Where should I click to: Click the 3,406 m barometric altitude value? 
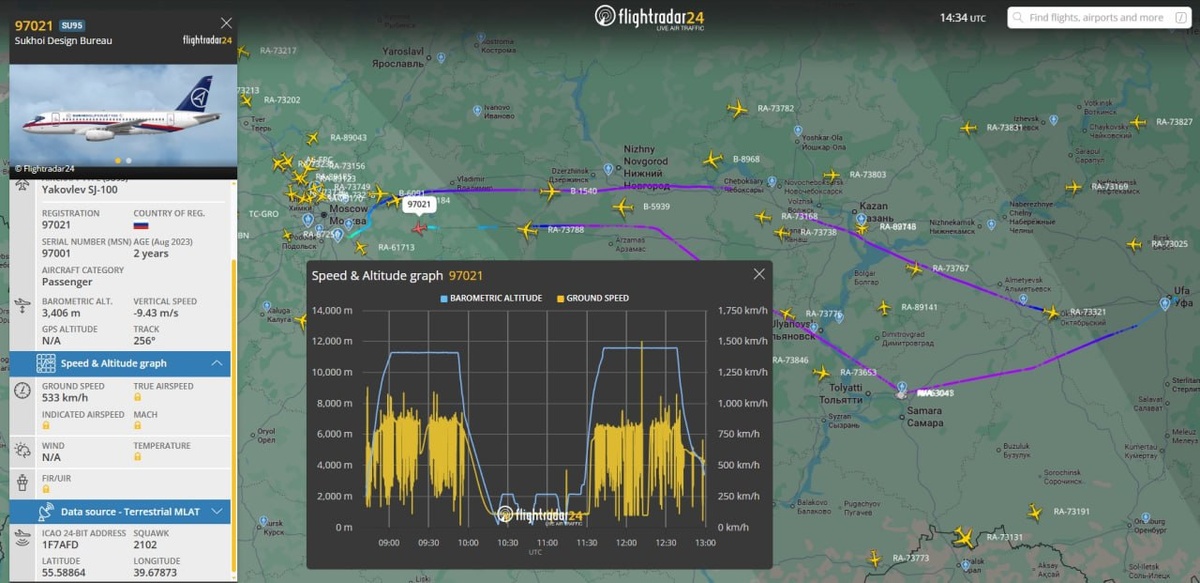tap(60, 313)
